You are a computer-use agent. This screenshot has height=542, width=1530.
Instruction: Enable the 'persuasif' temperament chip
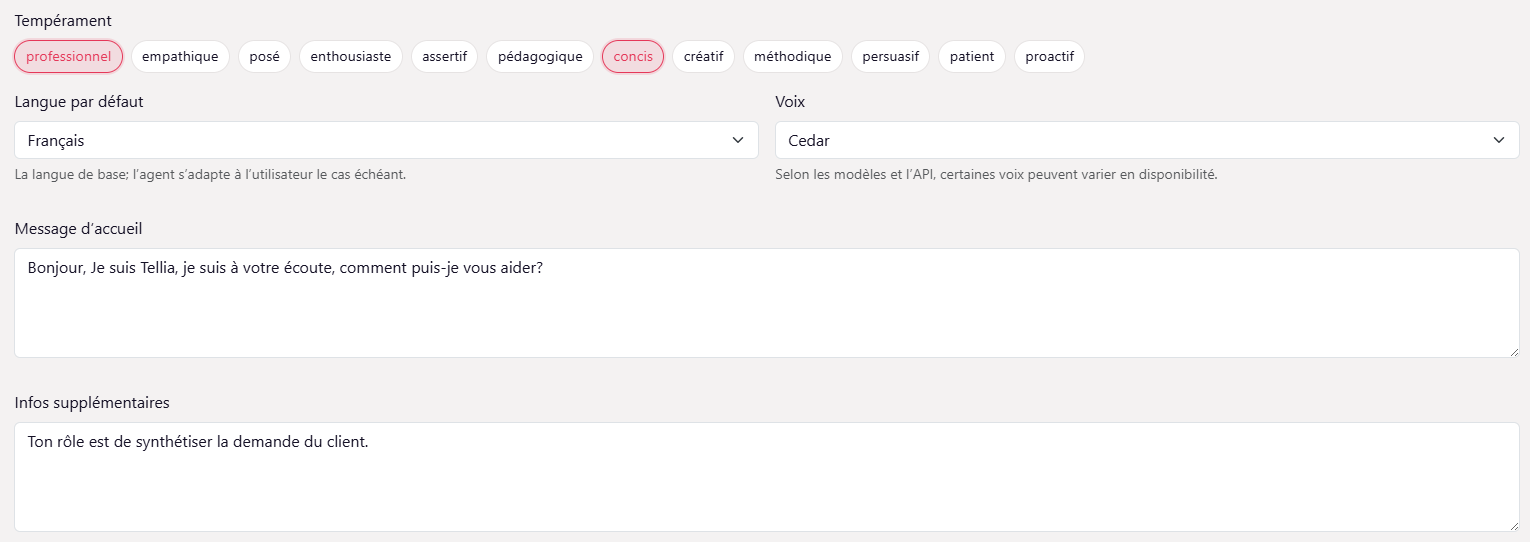tap(890, 57)
